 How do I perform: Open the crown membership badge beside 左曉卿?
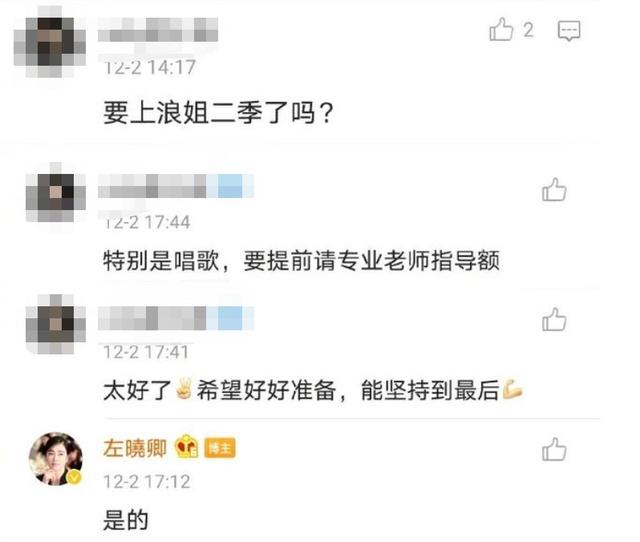pos(187,447)
